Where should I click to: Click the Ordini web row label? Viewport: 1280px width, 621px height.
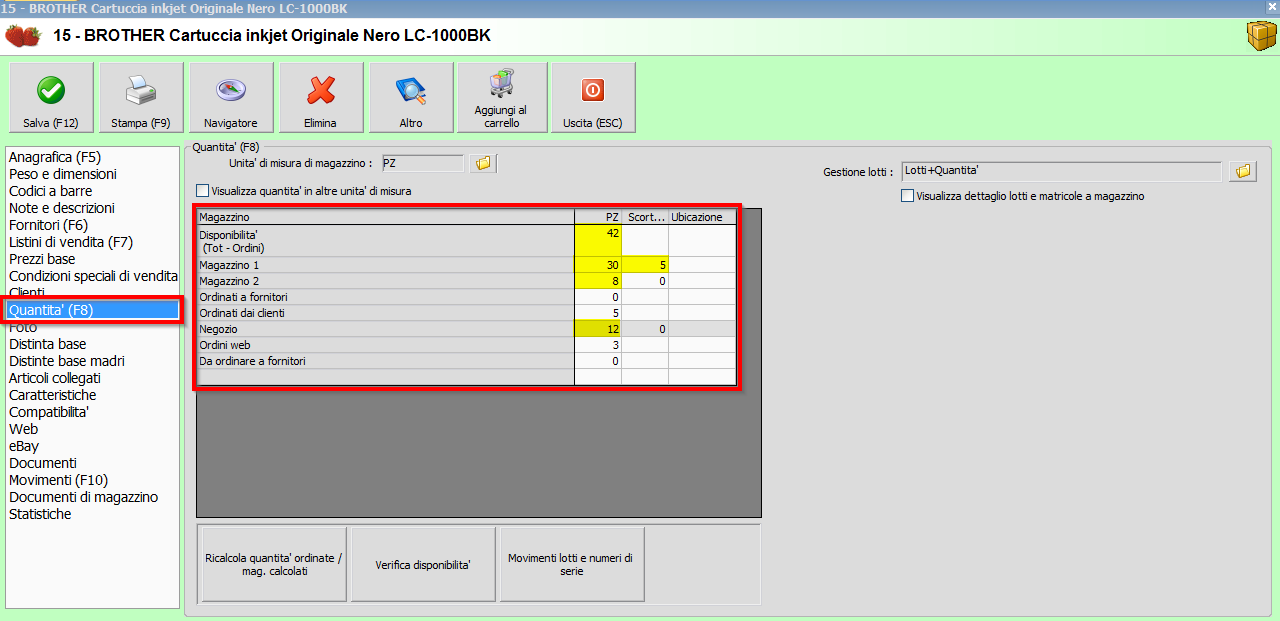(x=386, y=345)
